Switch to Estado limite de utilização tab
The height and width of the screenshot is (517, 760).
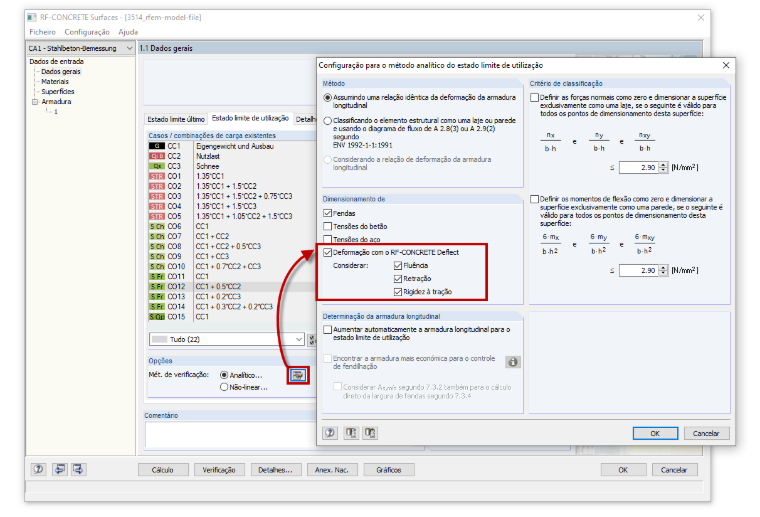tap(250, 118)
